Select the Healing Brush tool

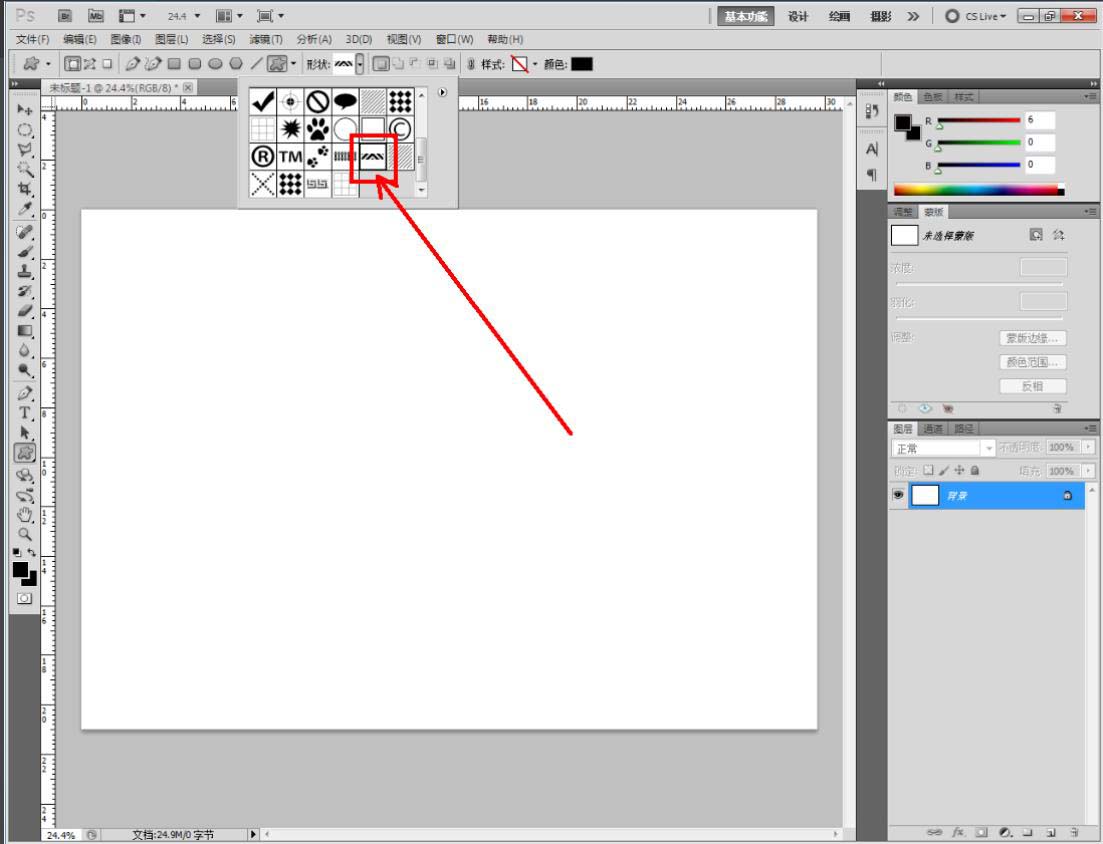coord(25,231)
